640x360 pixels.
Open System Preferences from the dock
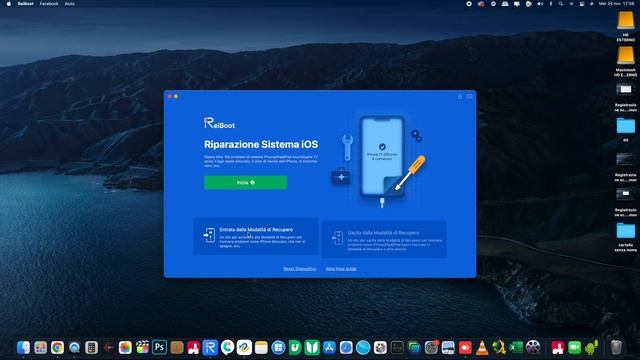pyautogui.click(x=431, y=347)
